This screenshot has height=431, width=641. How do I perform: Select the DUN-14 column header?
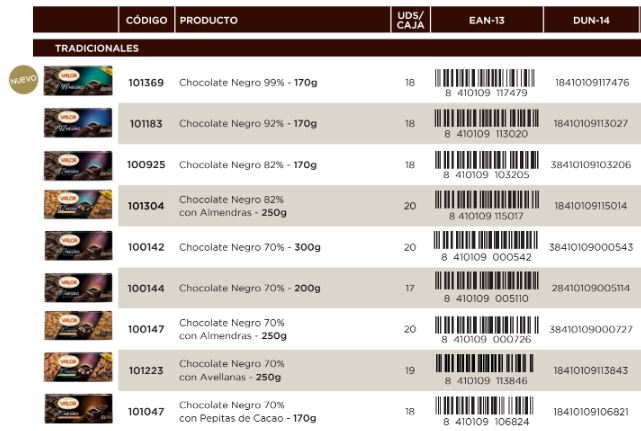pyautogui.click(x=590, y=20)
